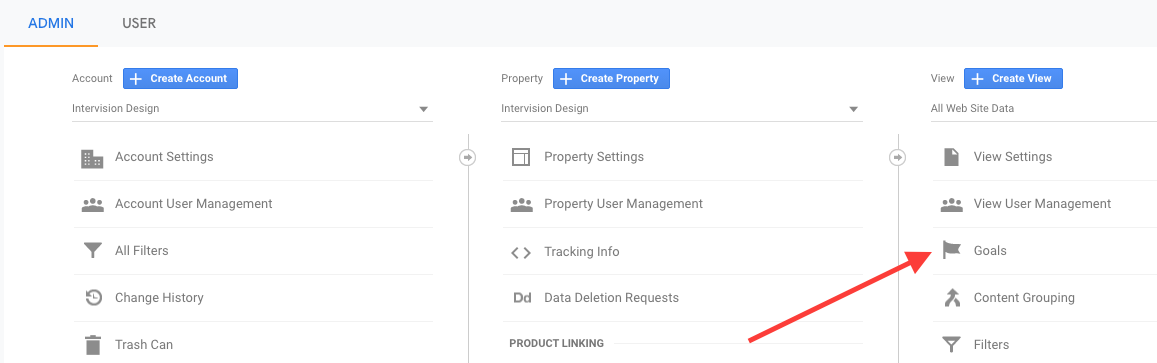Click the Property Settings layout icon
Image resolution: width=1157 pixels, height=363 pixels.
pos(521,157)
